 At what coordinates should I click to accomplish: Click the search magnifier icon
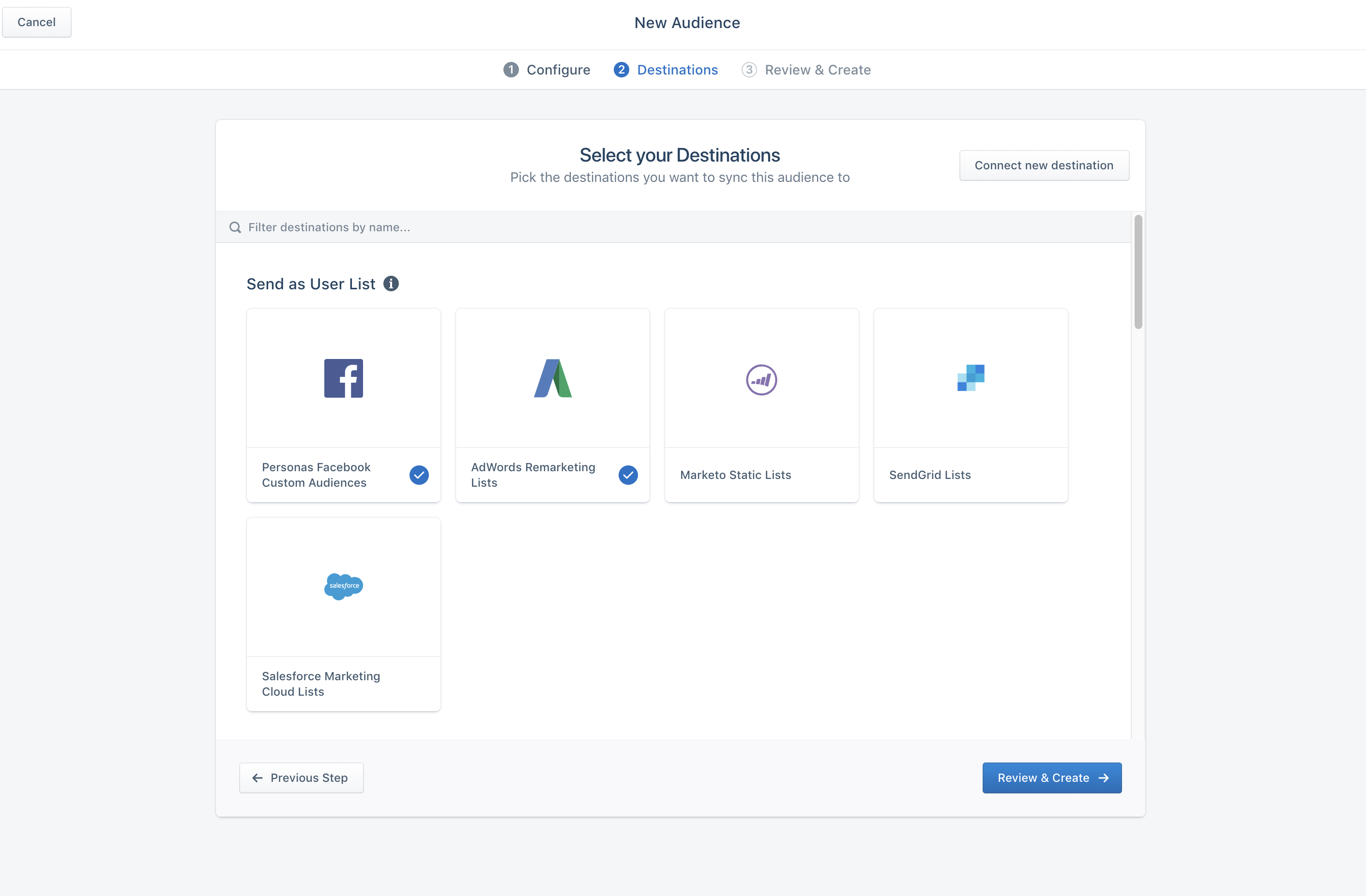coord(235,227)
